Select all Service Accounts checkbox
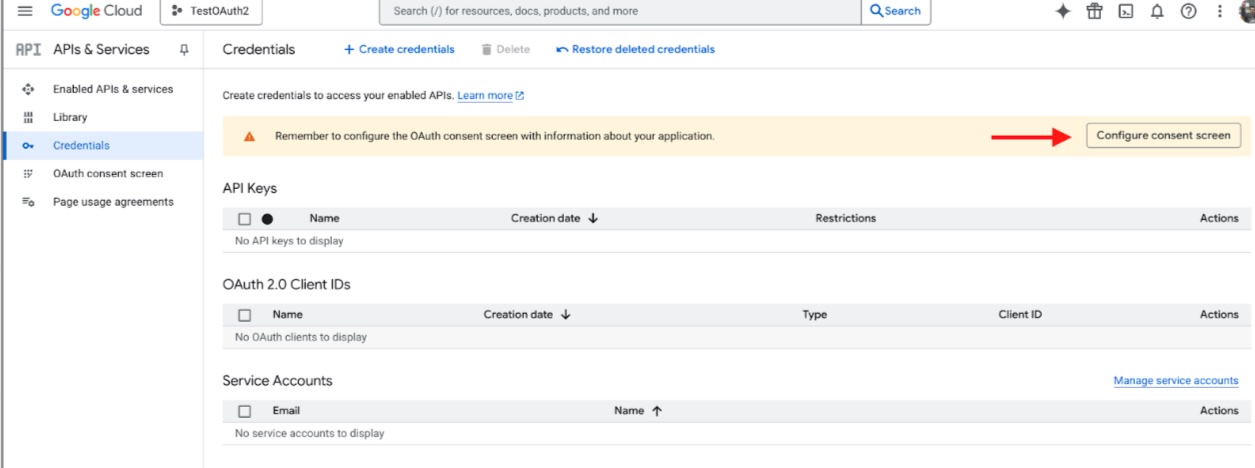The height and width of the screenshot is (468, 1255). click(245, 411)
